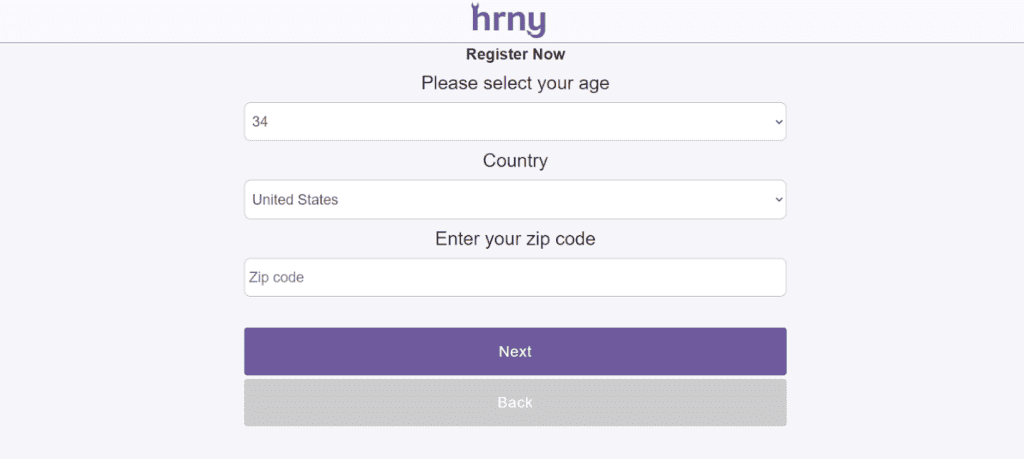
Task: Click the Country label text
Action: tap(515, 161)
